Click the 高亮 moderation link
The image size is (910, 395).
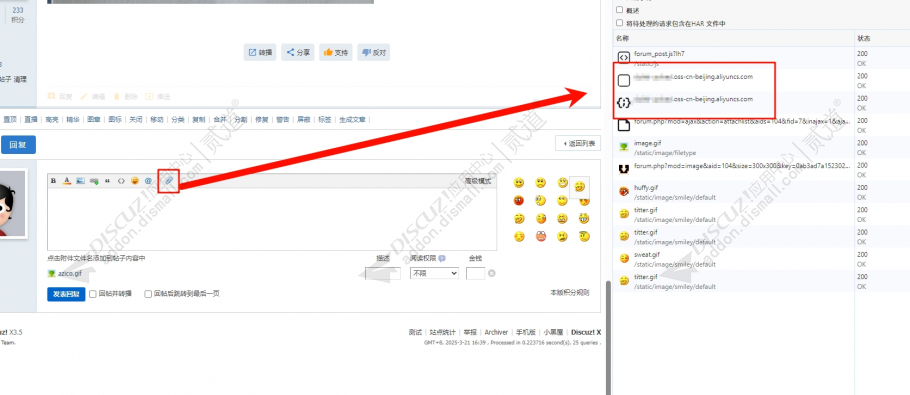coord(52,119)
